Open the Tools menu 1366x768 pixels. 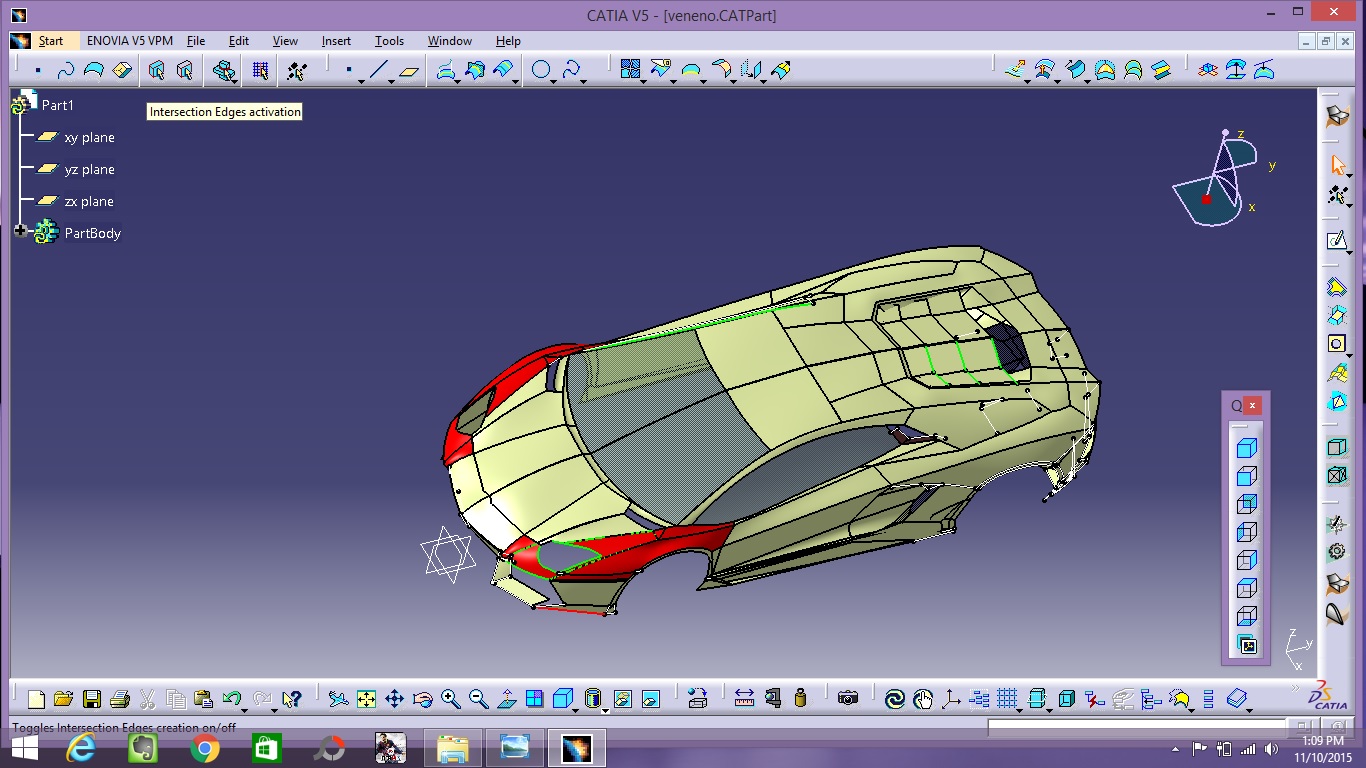[390, 41]
